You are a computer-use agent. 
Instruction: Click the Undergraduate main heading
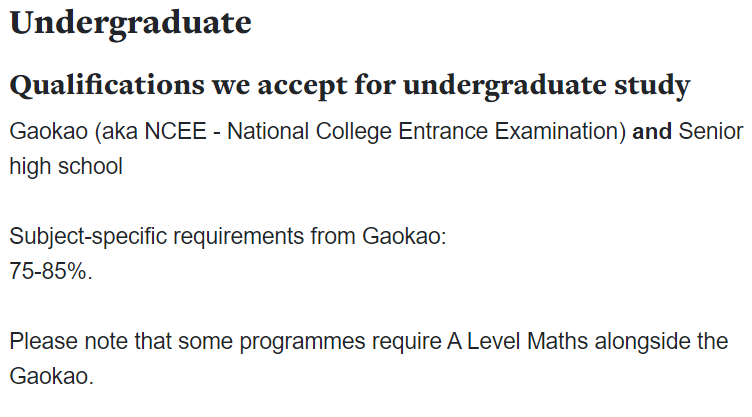pyautogui.click(x=130, y=24)
